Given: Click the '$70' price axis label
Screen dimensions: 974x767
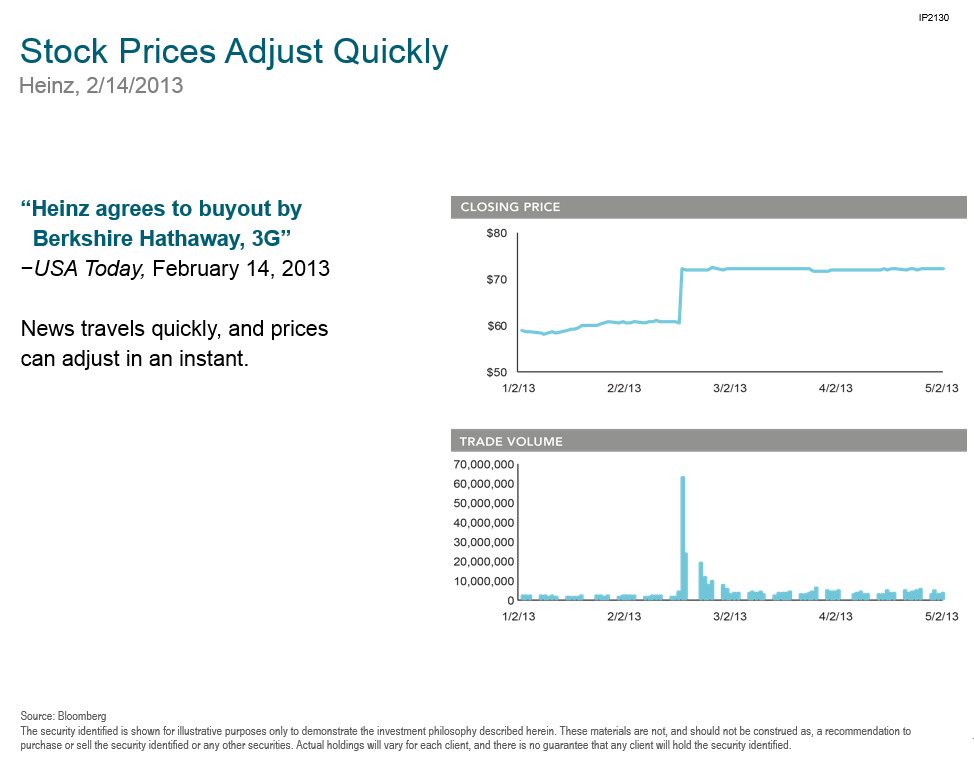Looking at the screenshot, I should 496,279.
